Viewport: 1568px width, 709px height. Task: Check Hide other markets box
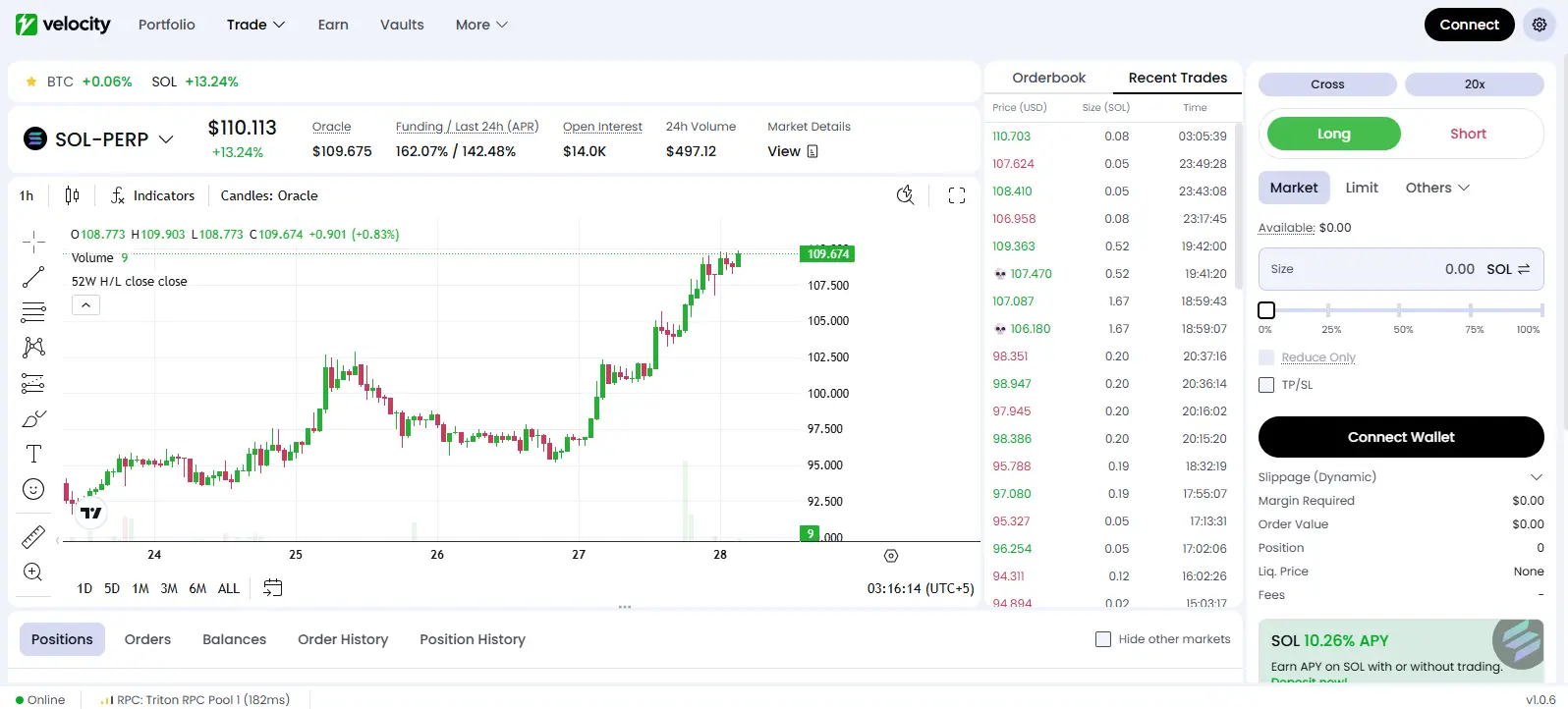[x=1103, y=639]
